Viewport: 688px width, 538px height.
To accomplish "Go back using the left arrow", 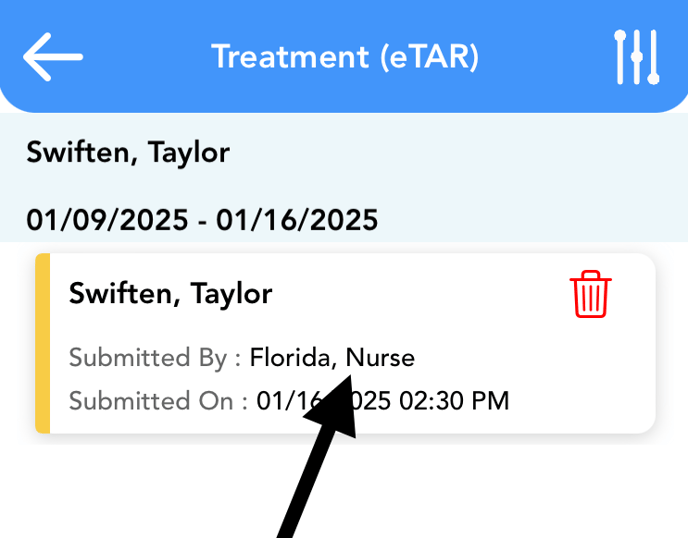I will (53, 57).
